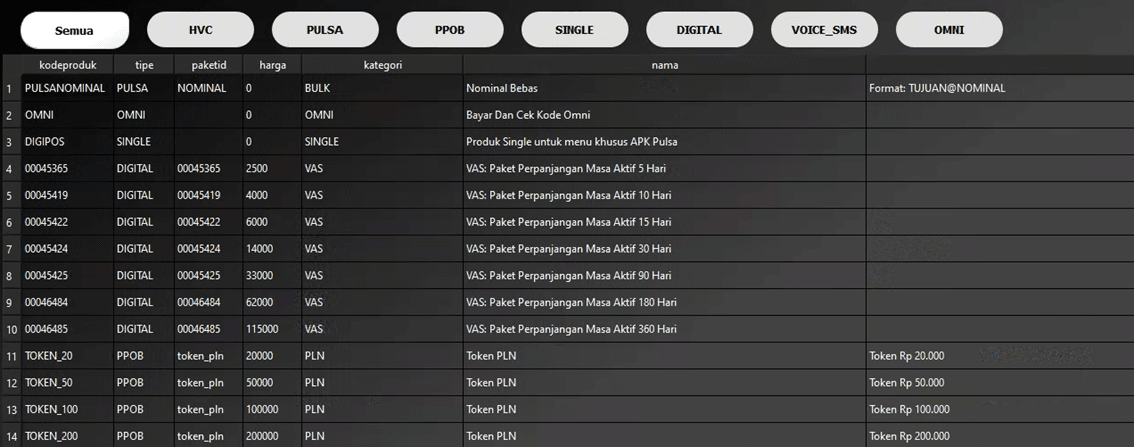Viewport: 1134px width, 447px height.
Task: Select the OMNI tab
Action: coord(949,30)
